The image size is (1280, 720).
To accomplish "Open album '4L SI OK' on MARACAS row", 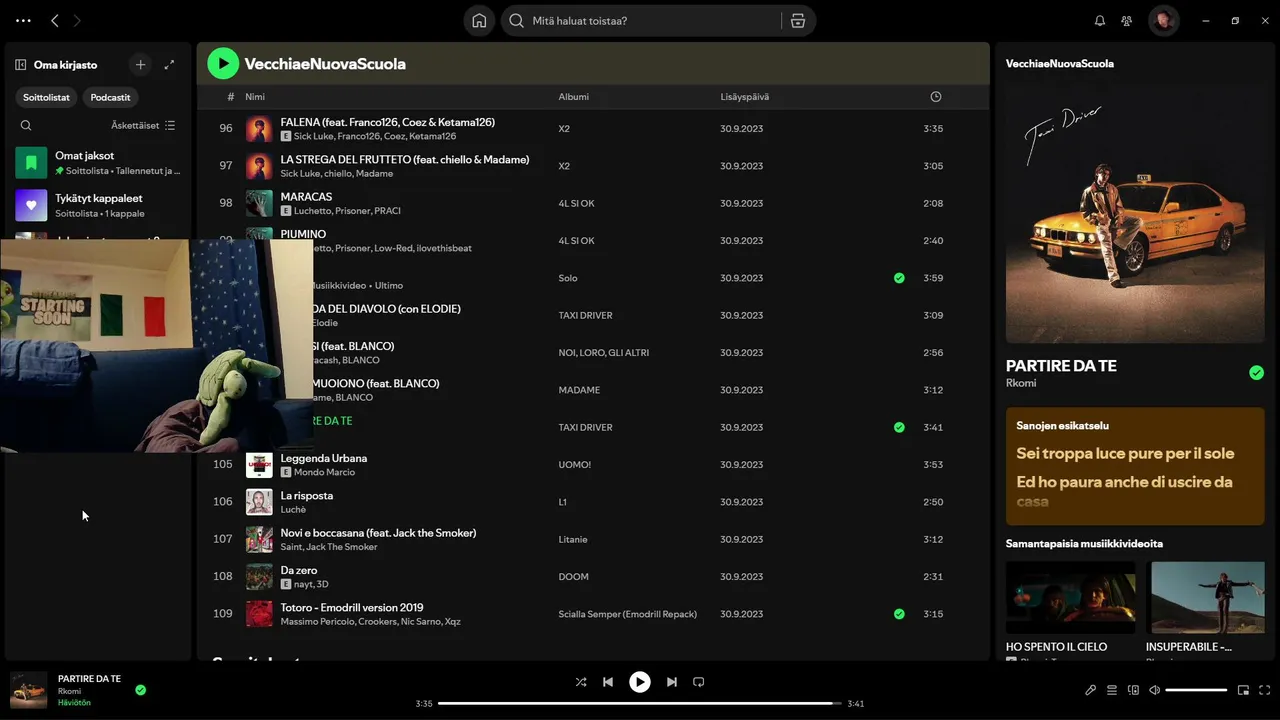I will [576, 203].
